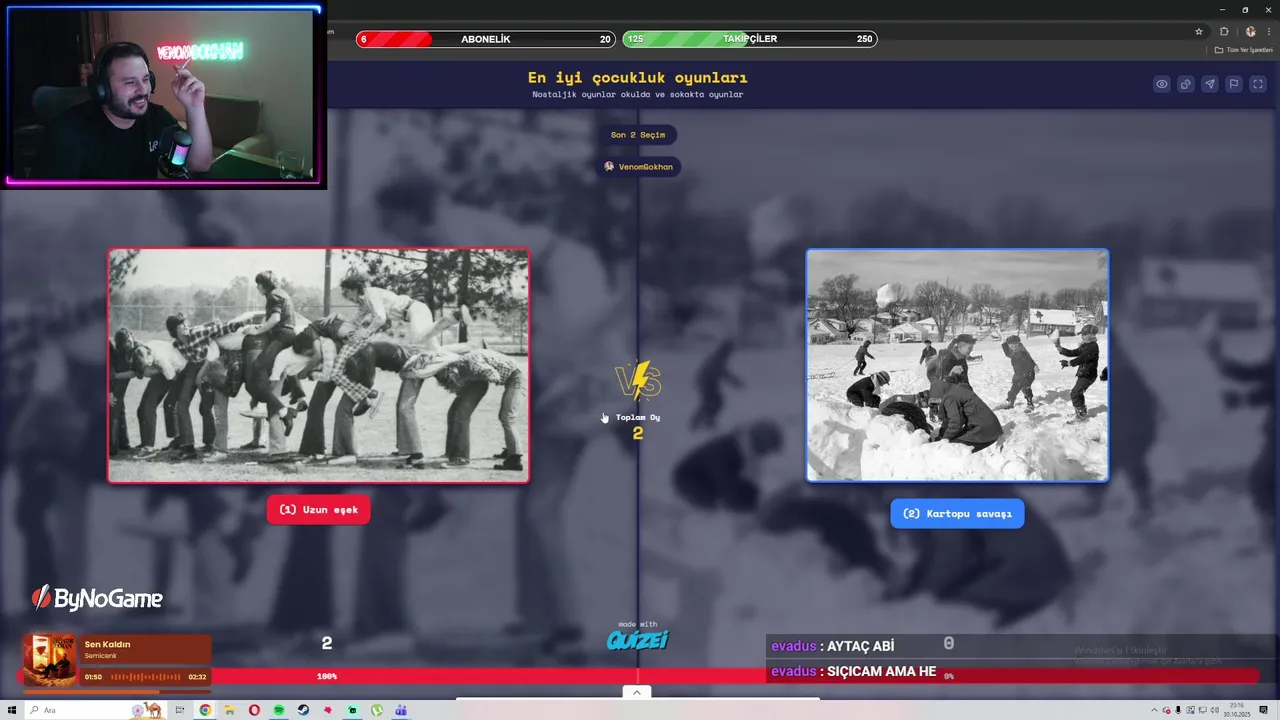Click the Ara taskbar search box
The image size is (1280, 720).
[x=95, y=710]
